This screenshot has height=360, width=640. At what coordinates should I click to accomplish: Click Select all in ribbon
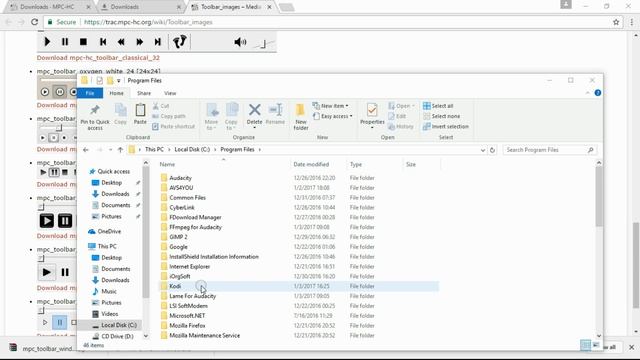(x=438, y=106)
